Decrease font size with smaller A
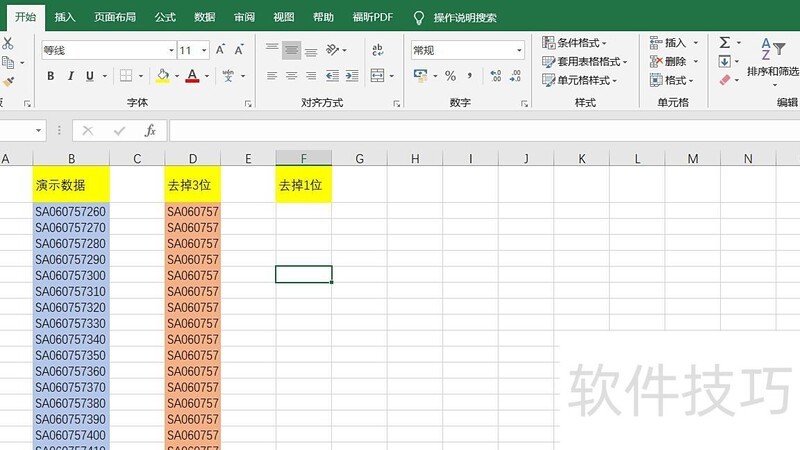This screenshot has height=450, width=800. pyautogui.click(x=239, y=49)
